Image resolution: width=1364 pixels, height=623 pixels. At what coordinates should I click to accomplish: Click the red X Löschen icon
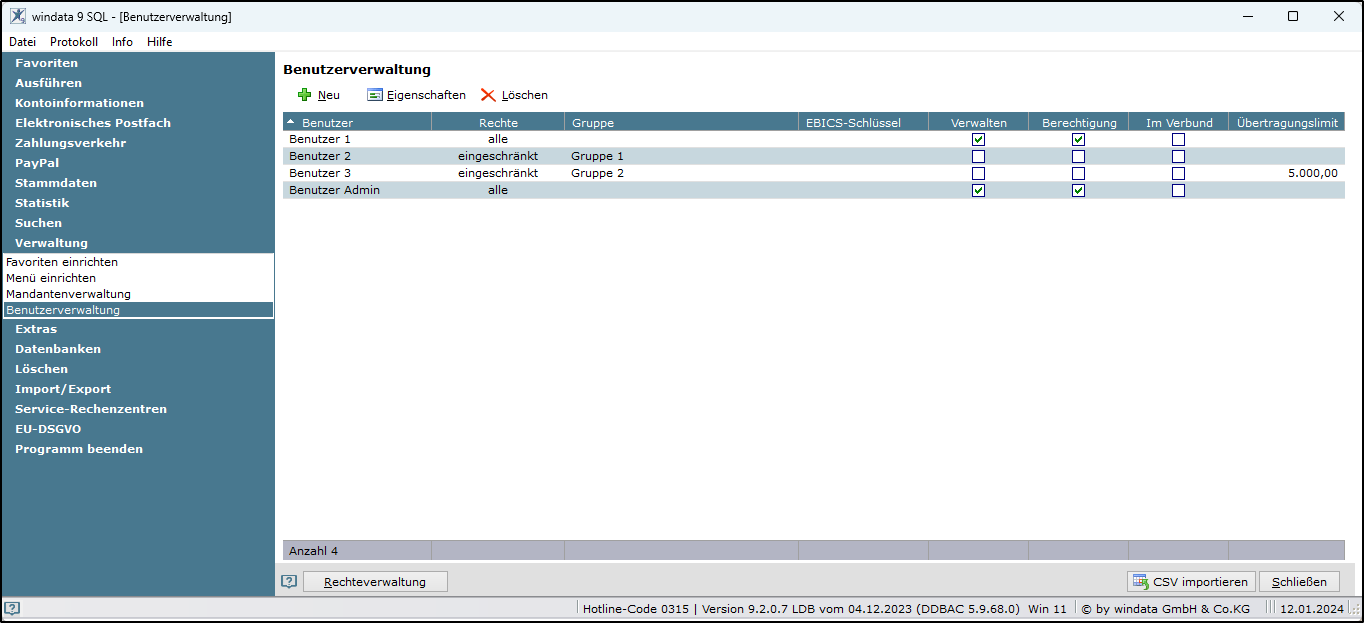point(488,95)
